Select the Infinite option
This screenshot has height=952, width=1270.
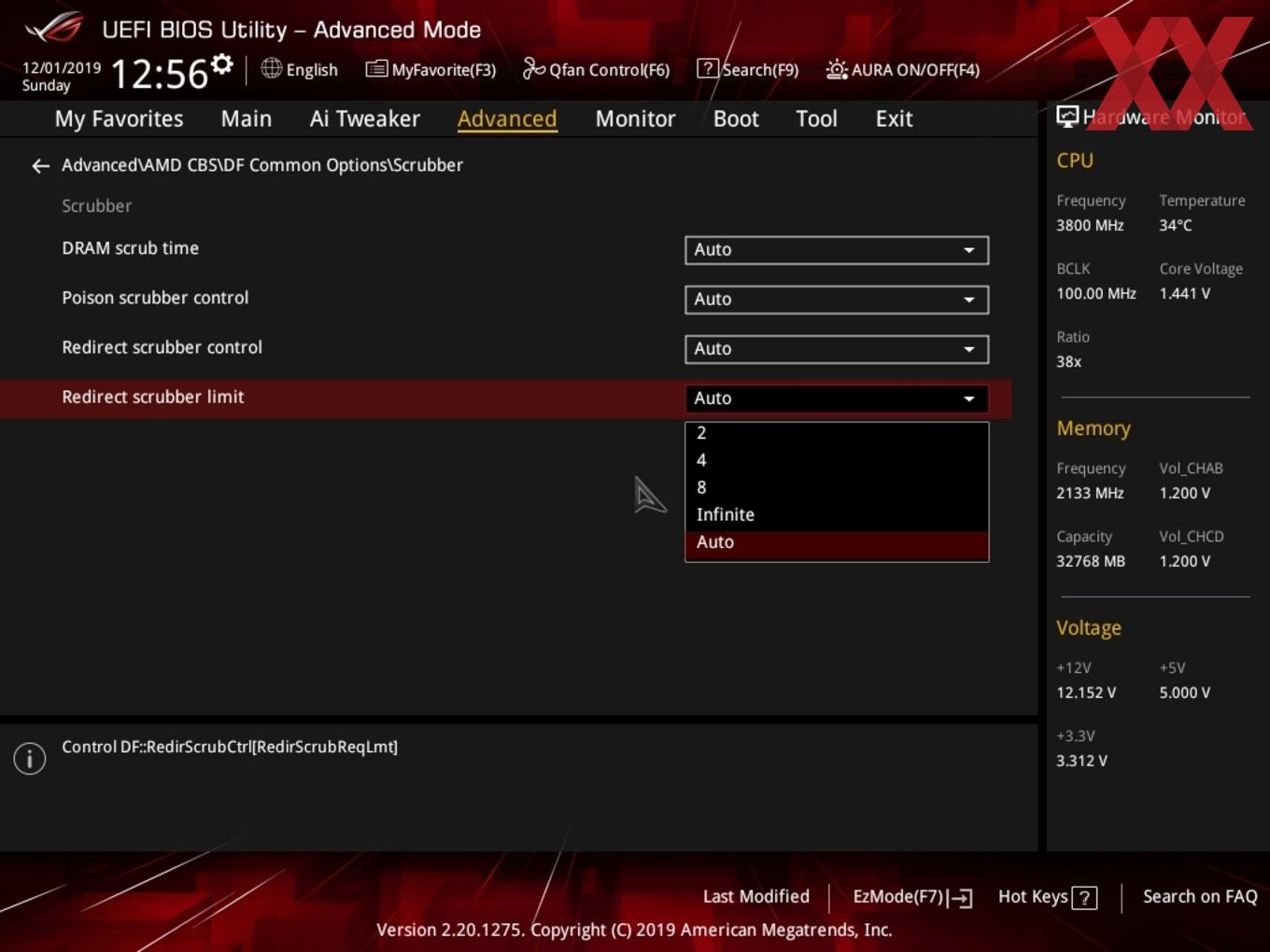837,514
